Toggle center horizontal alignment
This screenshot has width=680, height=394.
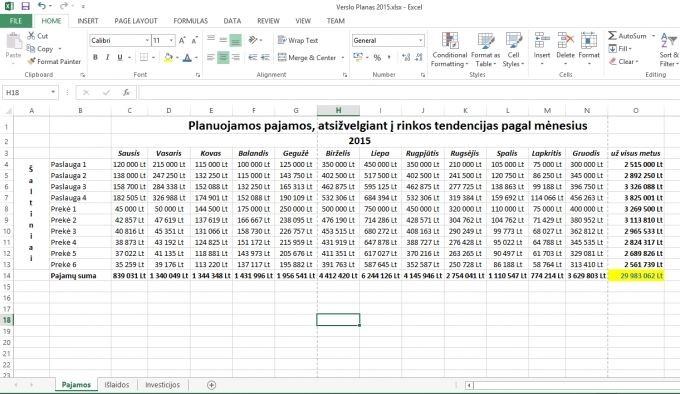coord(223,57)
